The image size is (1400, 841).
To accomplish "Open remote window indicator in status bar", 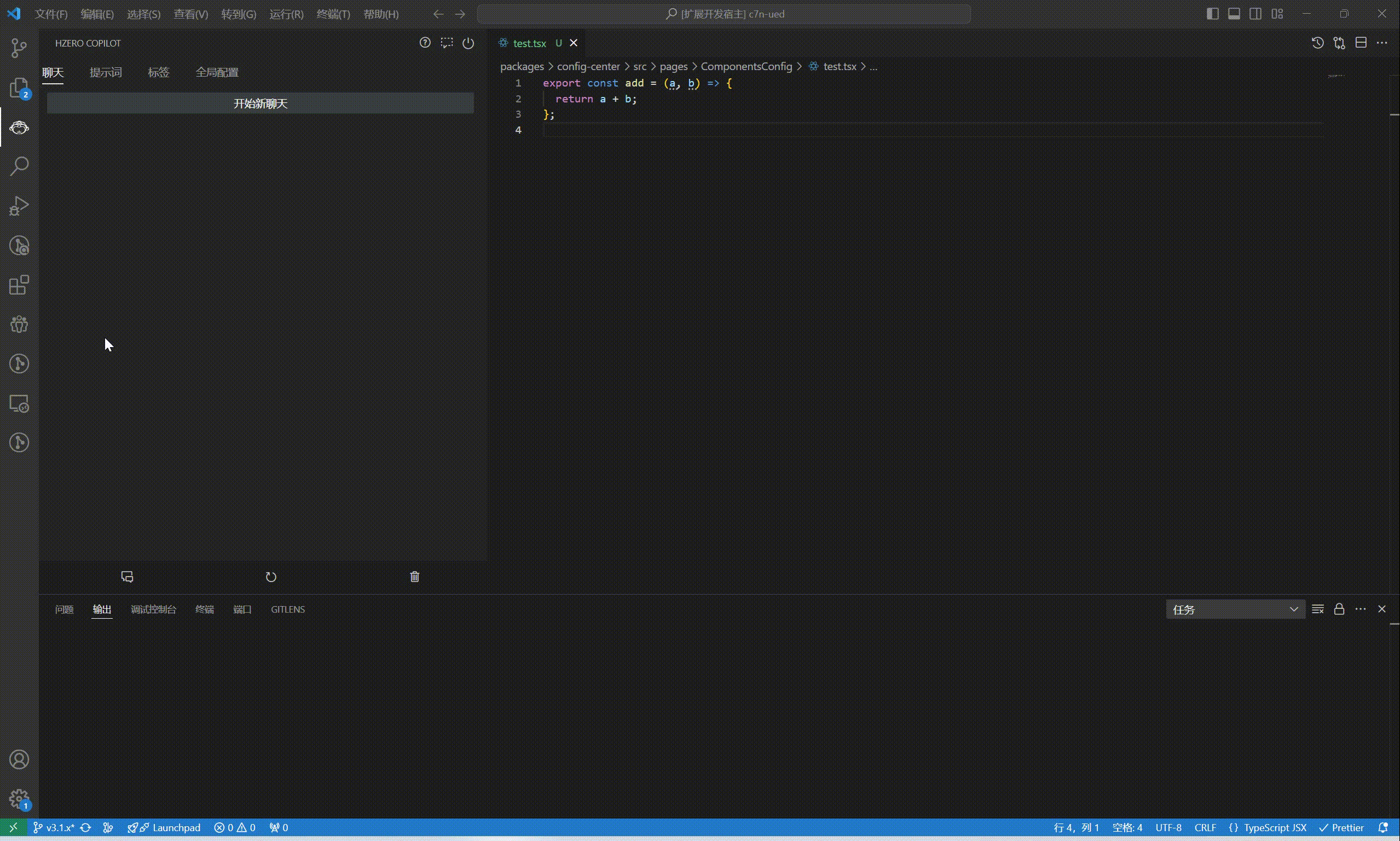I will point(13,828).
